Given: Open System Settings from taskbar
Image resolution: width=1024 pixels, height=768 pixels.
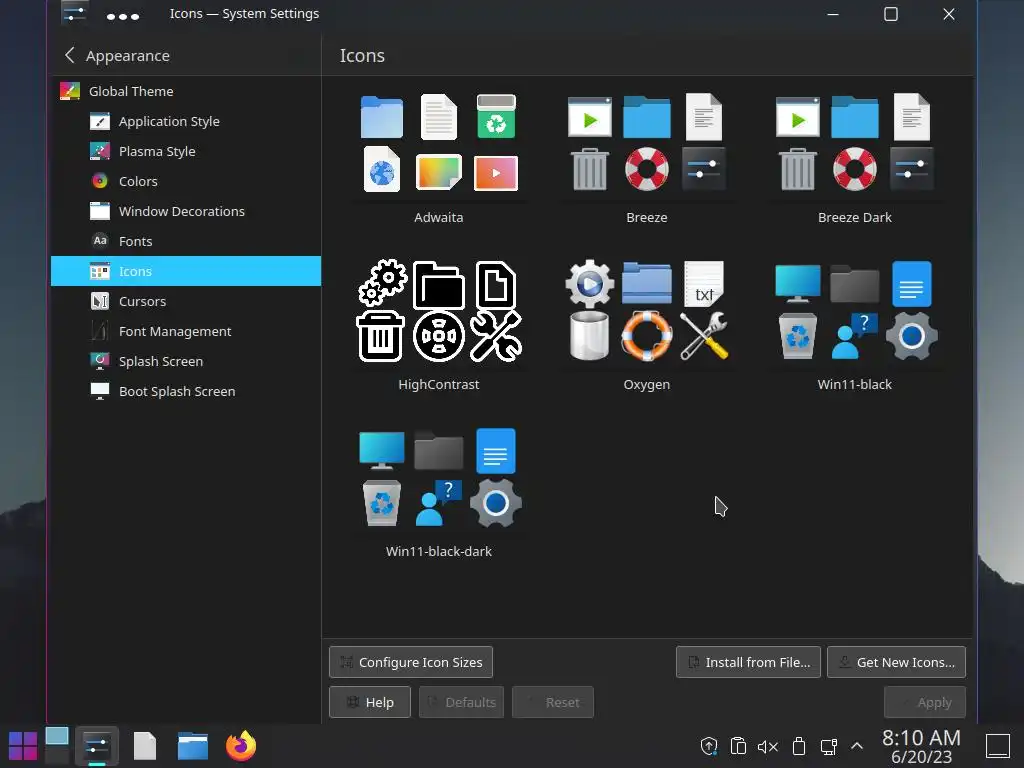Looking at the screenshot, I should click(x=97, y=746).
